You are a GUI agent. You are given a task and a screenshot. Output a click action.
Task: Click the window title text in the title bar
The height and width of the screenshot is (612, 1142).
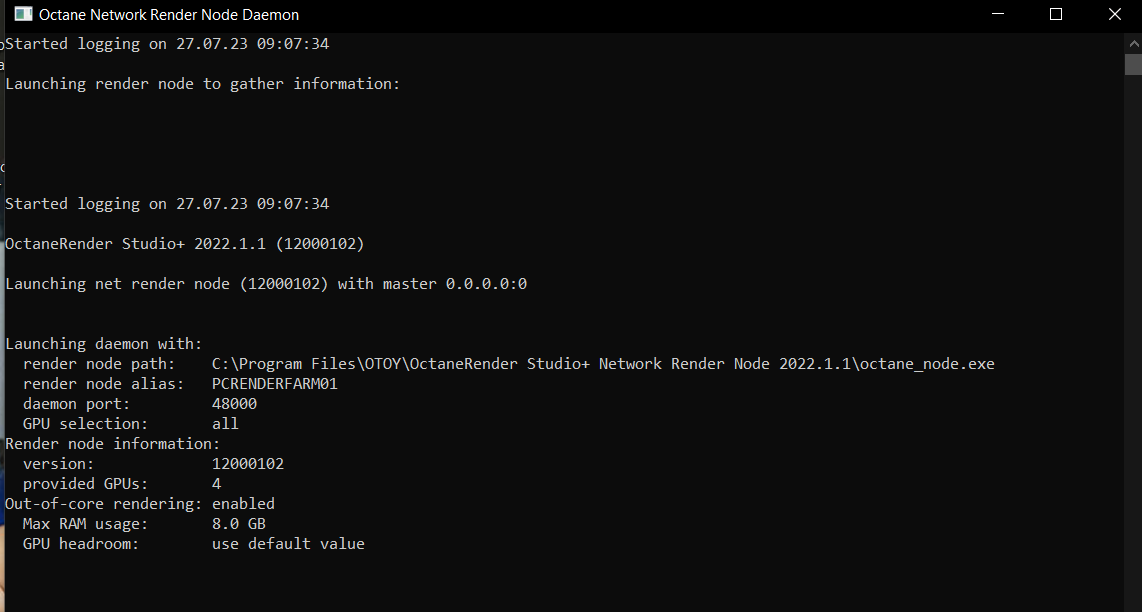click(x=169, y=15)
